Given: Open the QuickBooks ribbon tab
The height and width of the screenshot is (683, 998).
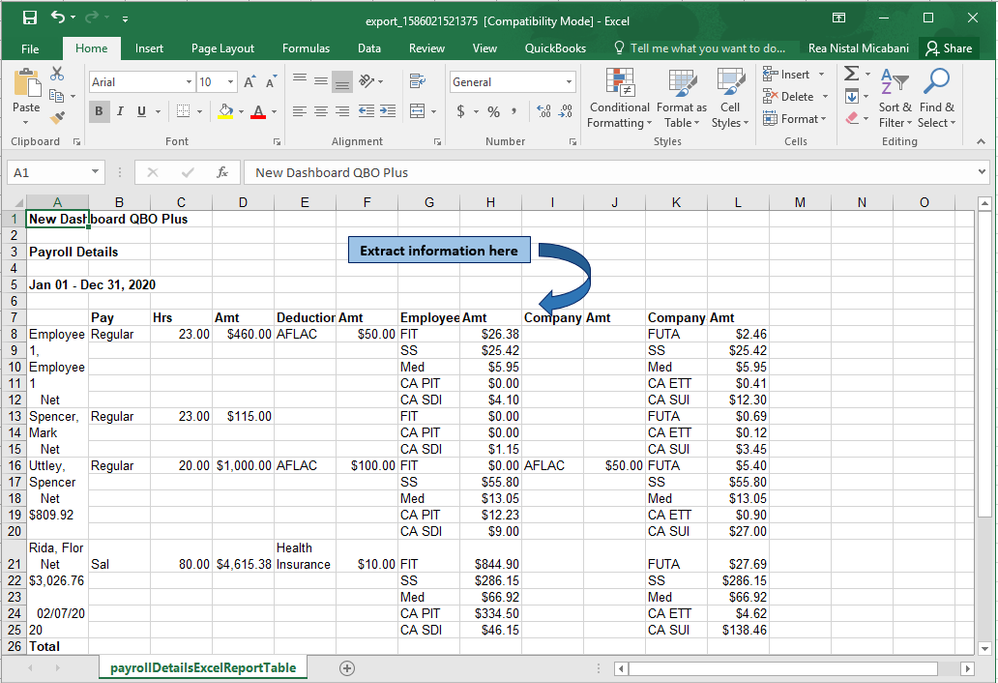Looking at the screenshot, I should 555,48.
